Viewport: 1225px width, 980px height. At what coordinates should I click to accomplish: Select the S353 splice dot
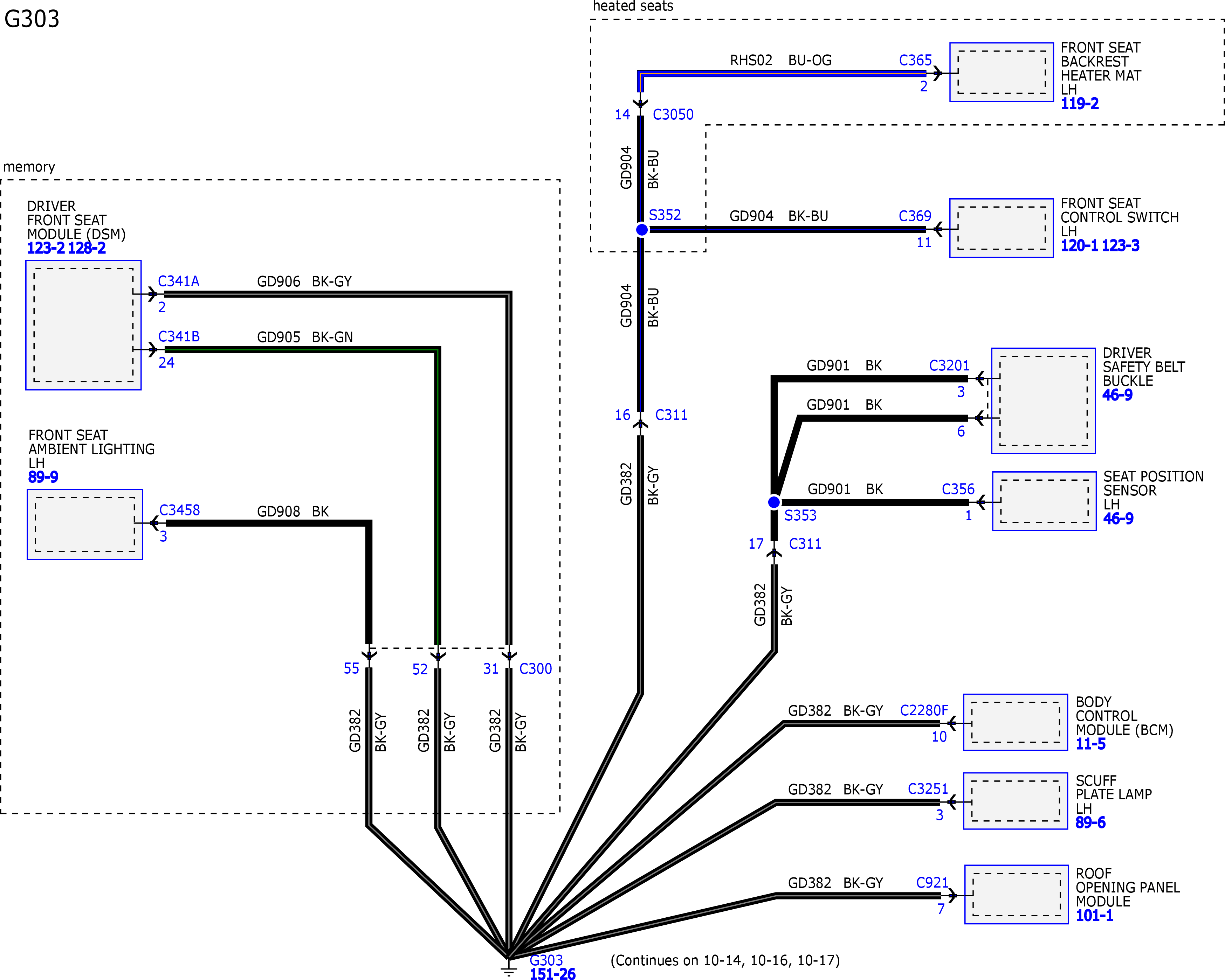click(x=774, y=502)
